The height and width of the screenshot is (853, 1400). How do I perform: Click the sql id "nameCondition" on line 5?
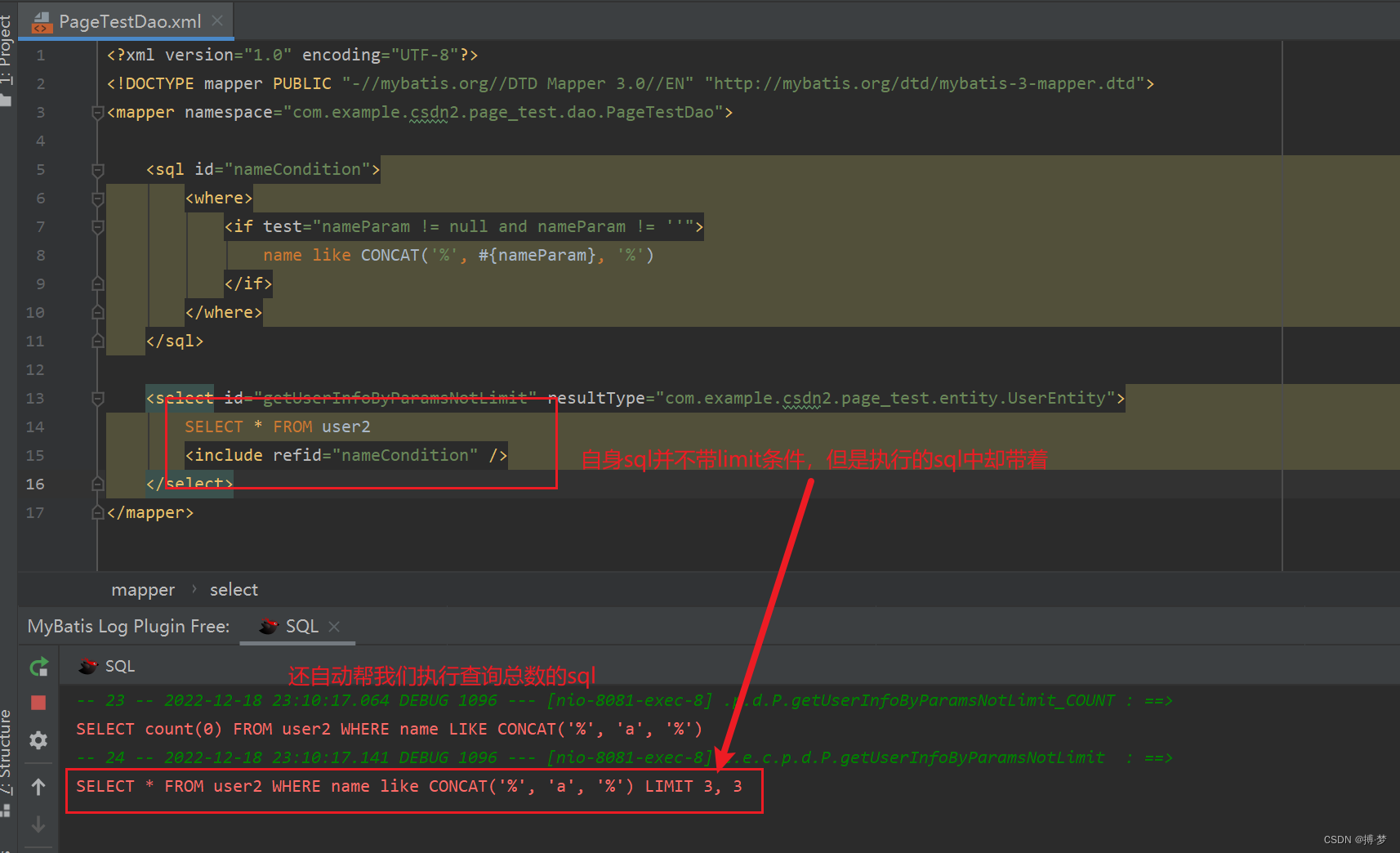[296, 169]
